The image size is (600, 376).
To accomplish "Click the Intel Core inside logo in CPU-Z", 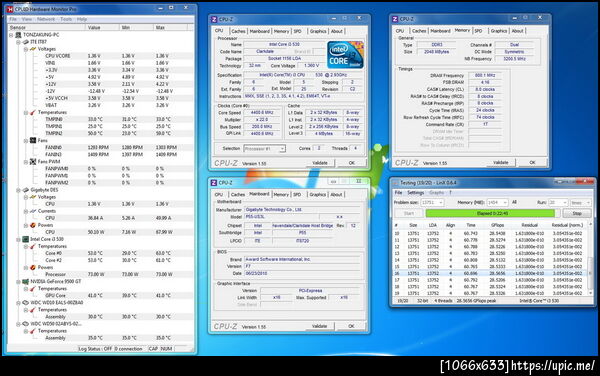I will (345, 55).
